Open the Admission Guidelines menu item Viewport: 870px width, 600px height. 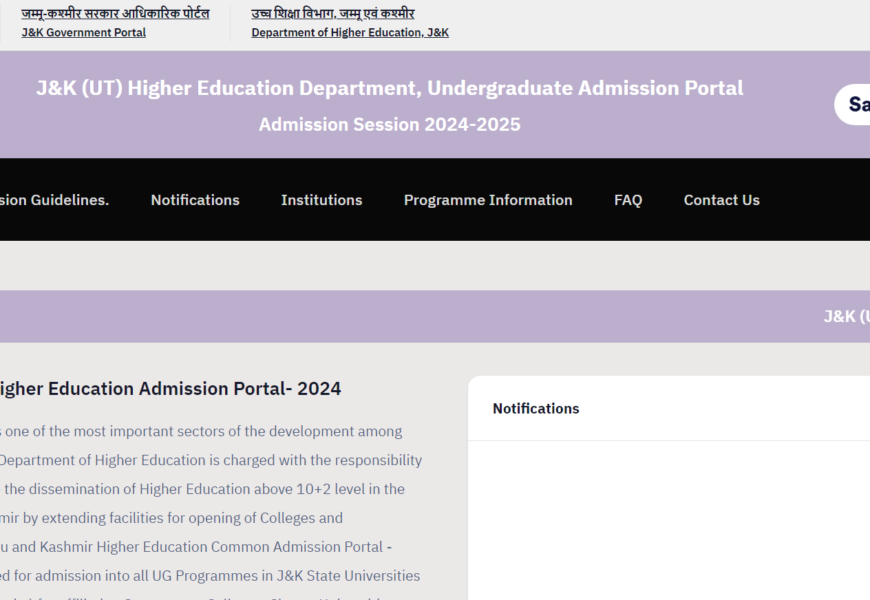[54, 200]
